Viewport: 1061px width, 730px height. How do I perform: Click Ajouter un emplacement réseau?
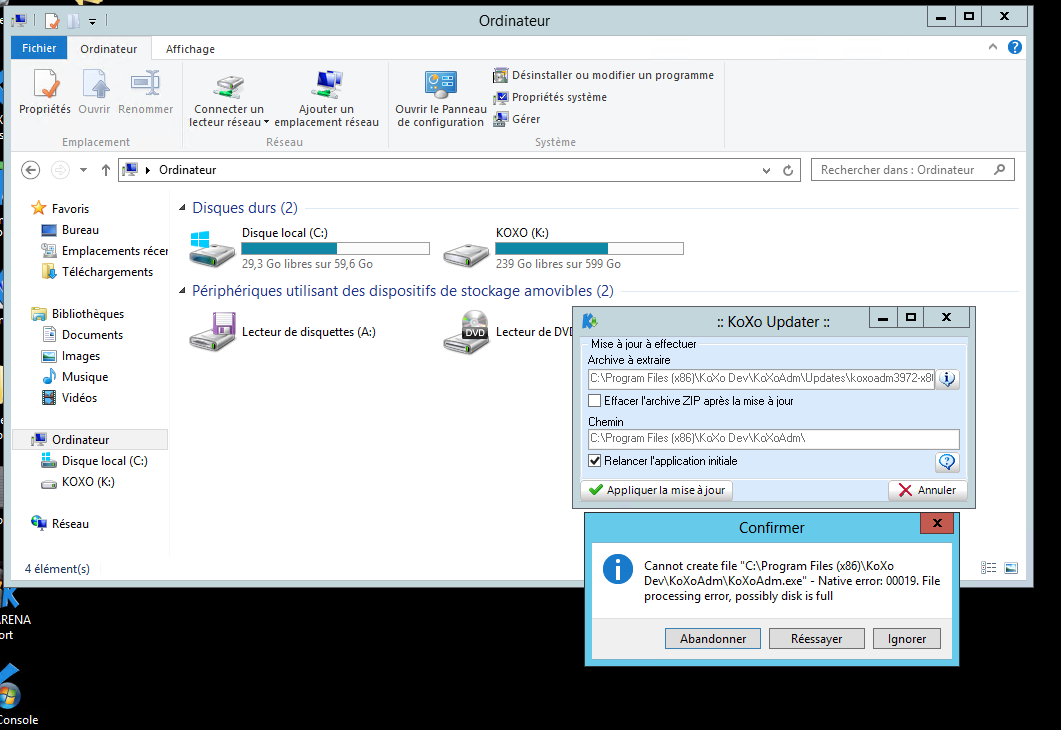(326, 99)
